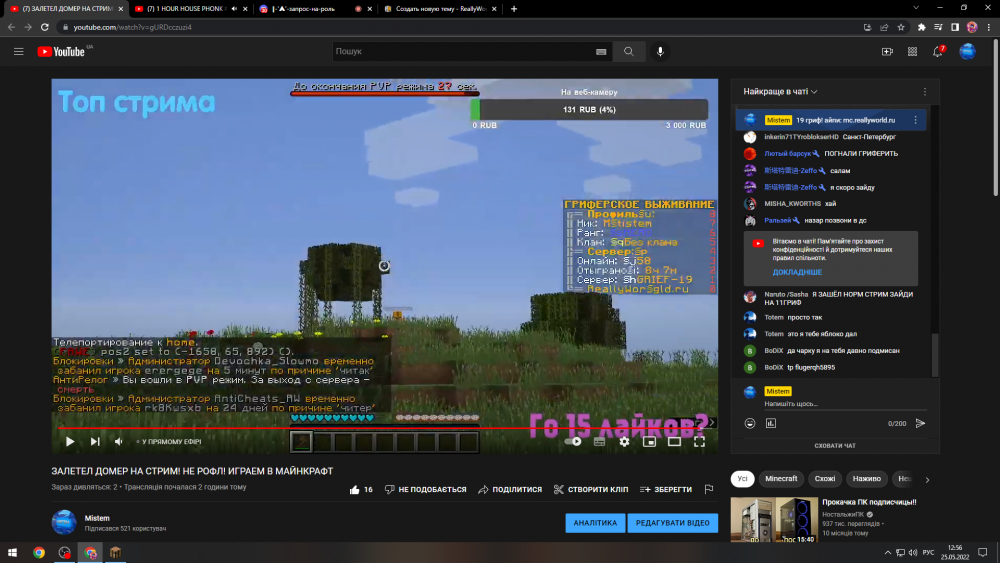Open on-screen keyboard icon in search box
This screenshot has height=563, width=1000.
601,52
